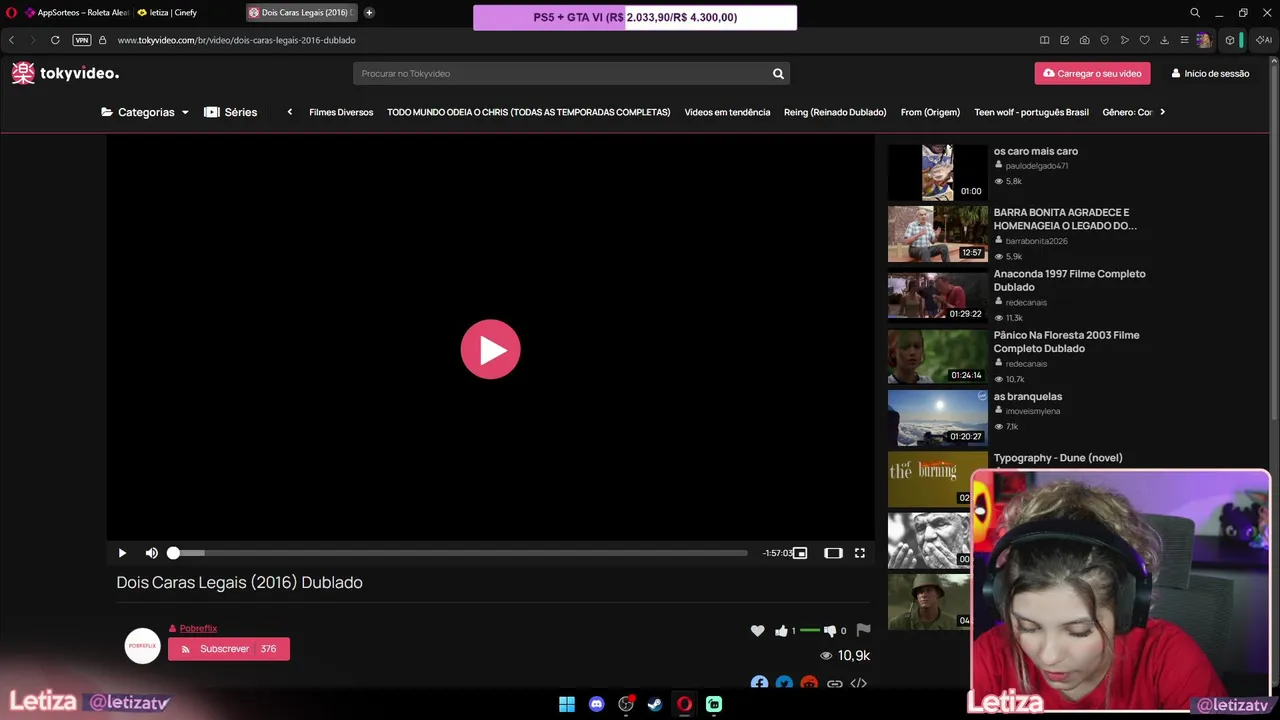This screenshot has width=1280, height=720.
Task: Open Pânico Na Floresta 2003 video title
Action: (1066, 342)
